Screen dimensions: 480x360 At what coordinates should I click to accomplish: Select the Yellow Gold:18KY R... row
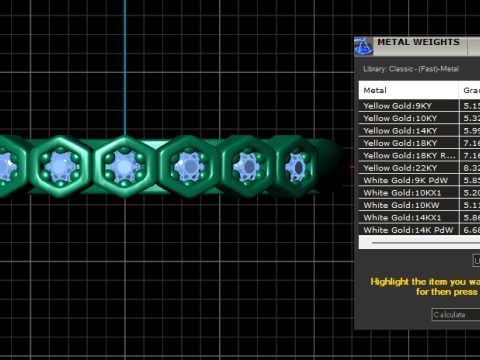pos(419,155)
